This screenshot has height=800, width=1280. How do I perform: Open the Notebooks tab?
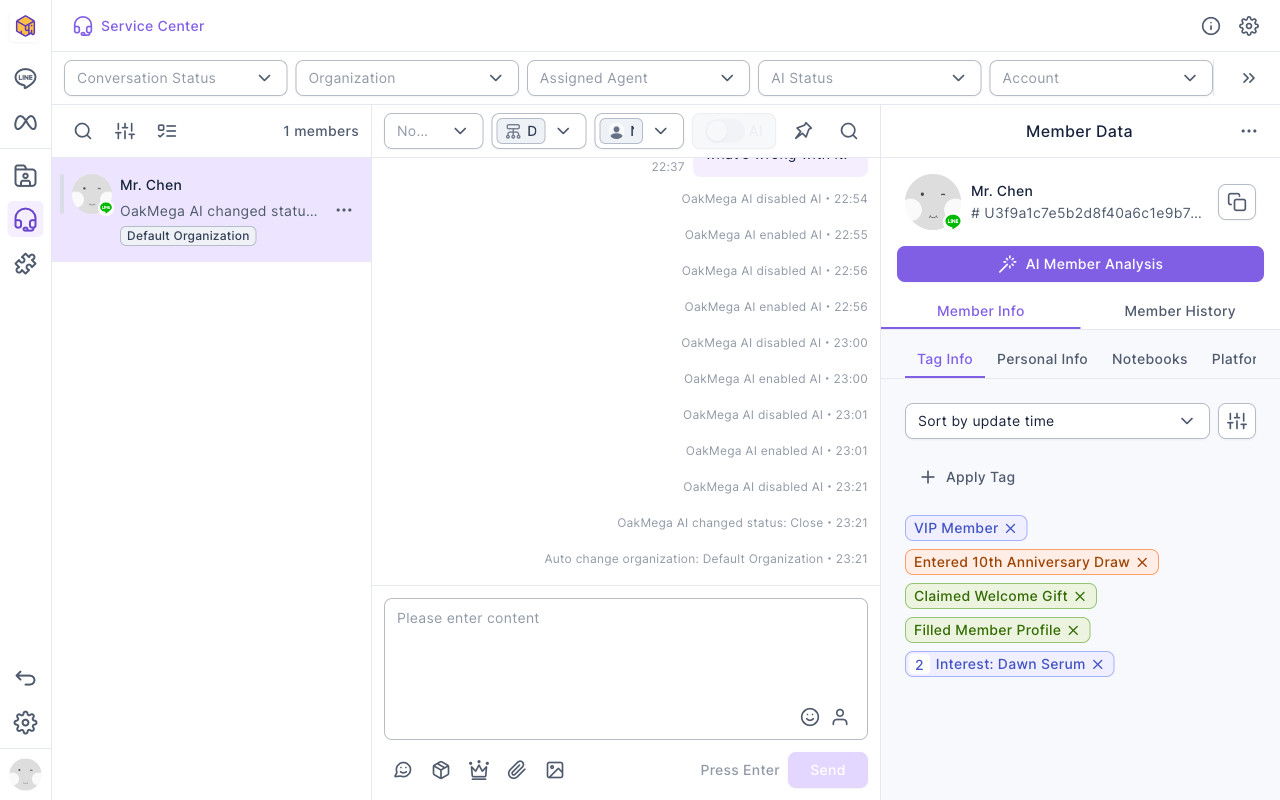coord(1150,359)
